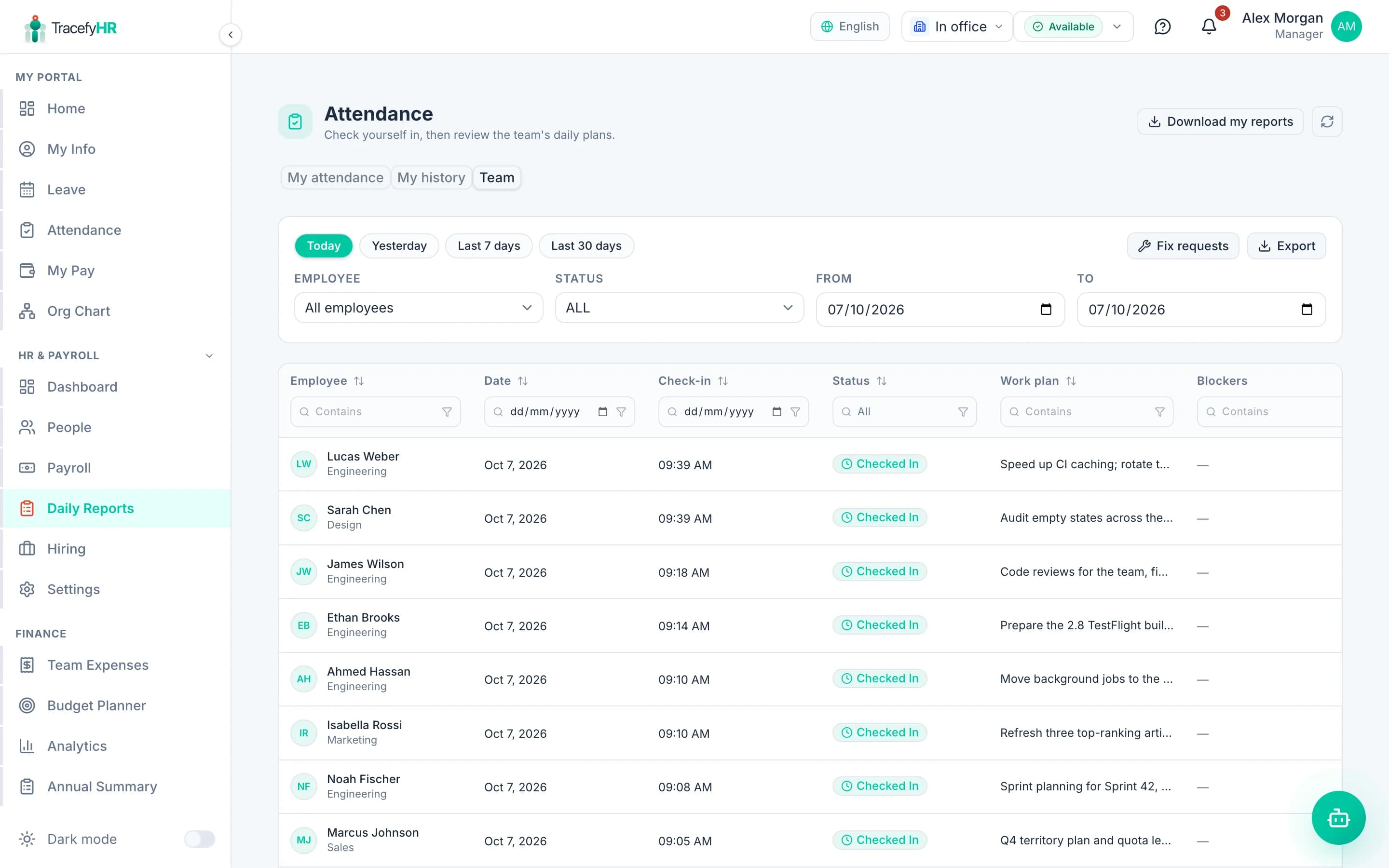Screen dimensions: 1389x868
Task: Sort by the Status column
Action: tap(882, 381)
